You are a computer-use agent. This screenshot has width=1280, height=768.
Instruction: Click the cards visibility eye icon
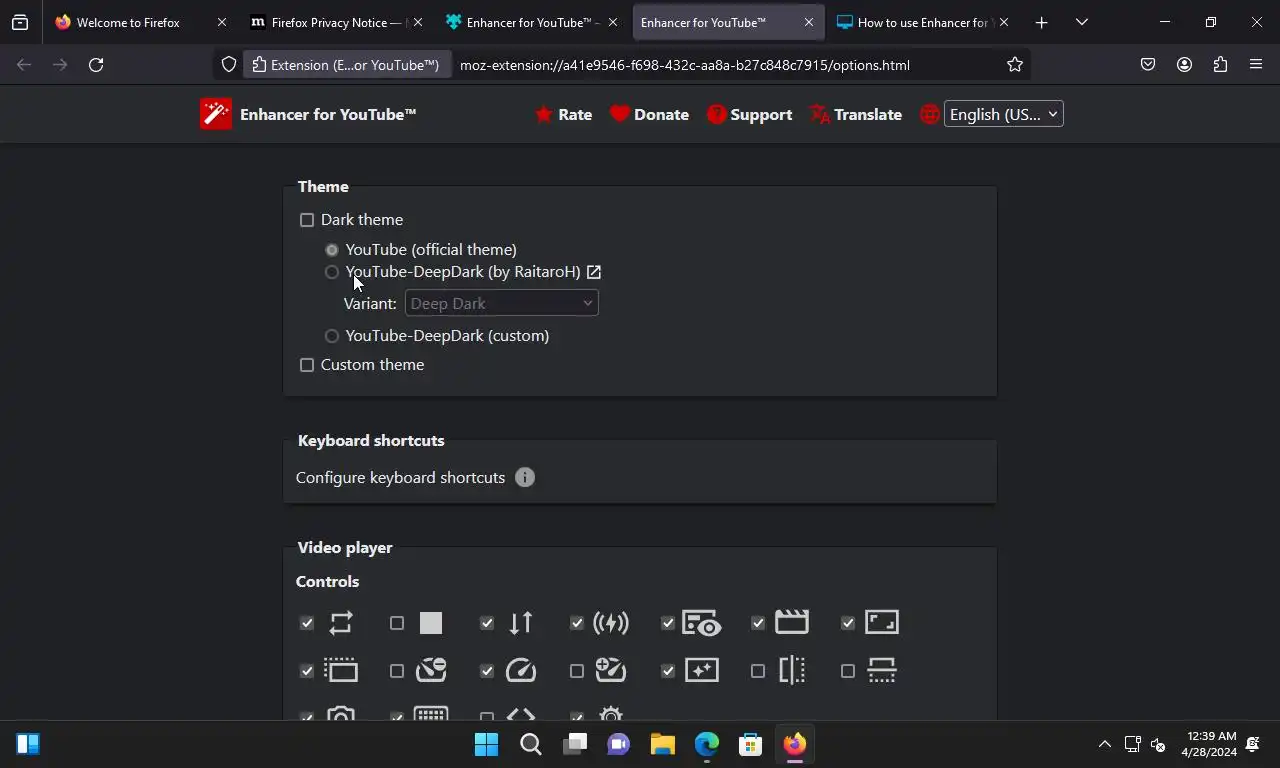pyautogui.click(x=701, y=623)
